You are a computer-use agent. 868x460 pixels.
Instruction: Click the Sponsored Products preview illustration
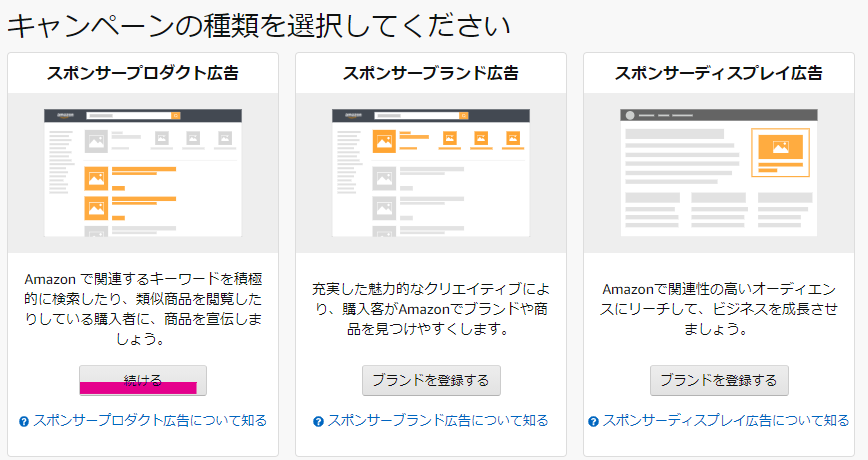pos(142,172)
